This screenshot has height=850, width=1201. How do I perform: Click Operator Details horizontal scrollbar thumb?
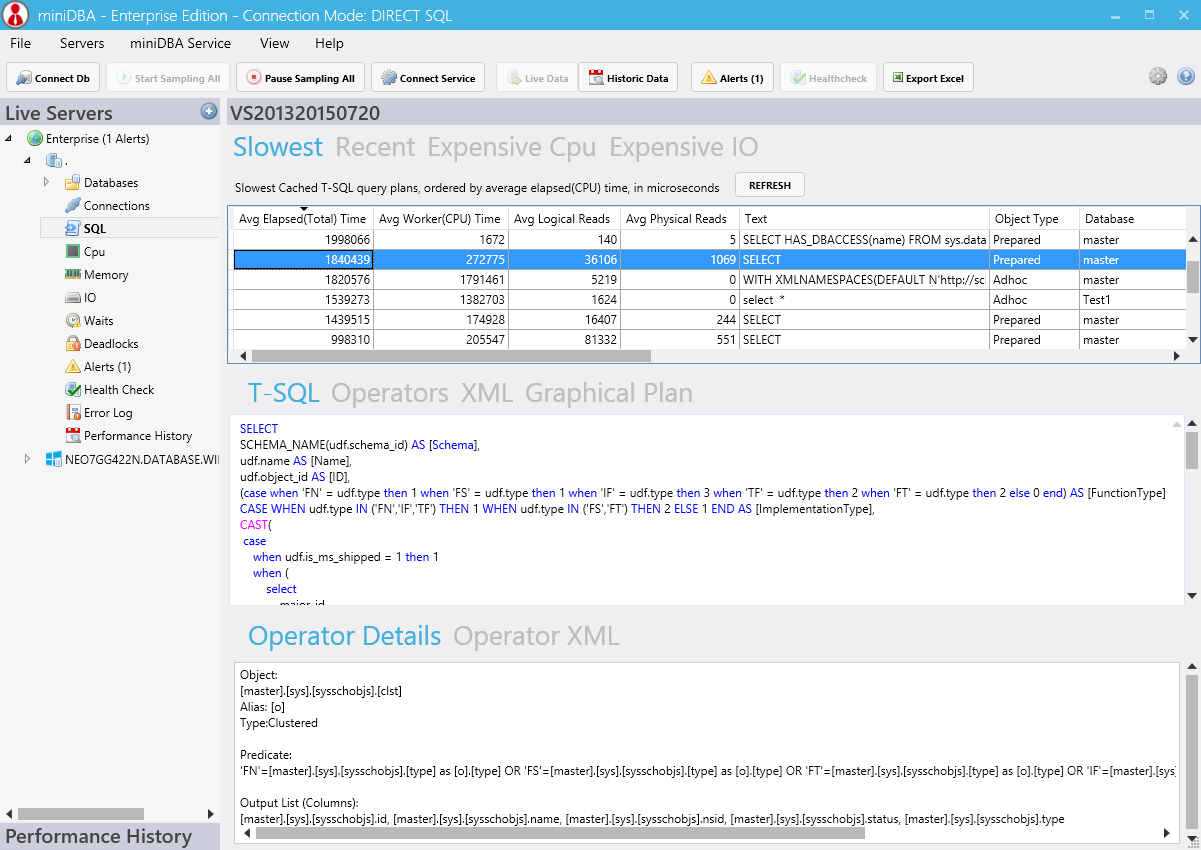(x=560, y=832)
